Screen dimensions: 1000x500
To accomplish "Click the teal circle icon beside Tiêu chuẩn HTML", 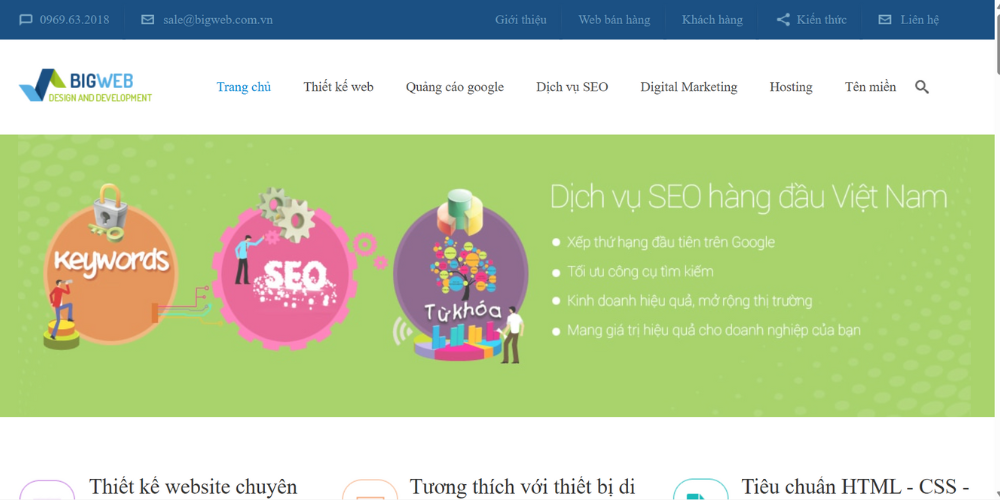I will point(701,490).
